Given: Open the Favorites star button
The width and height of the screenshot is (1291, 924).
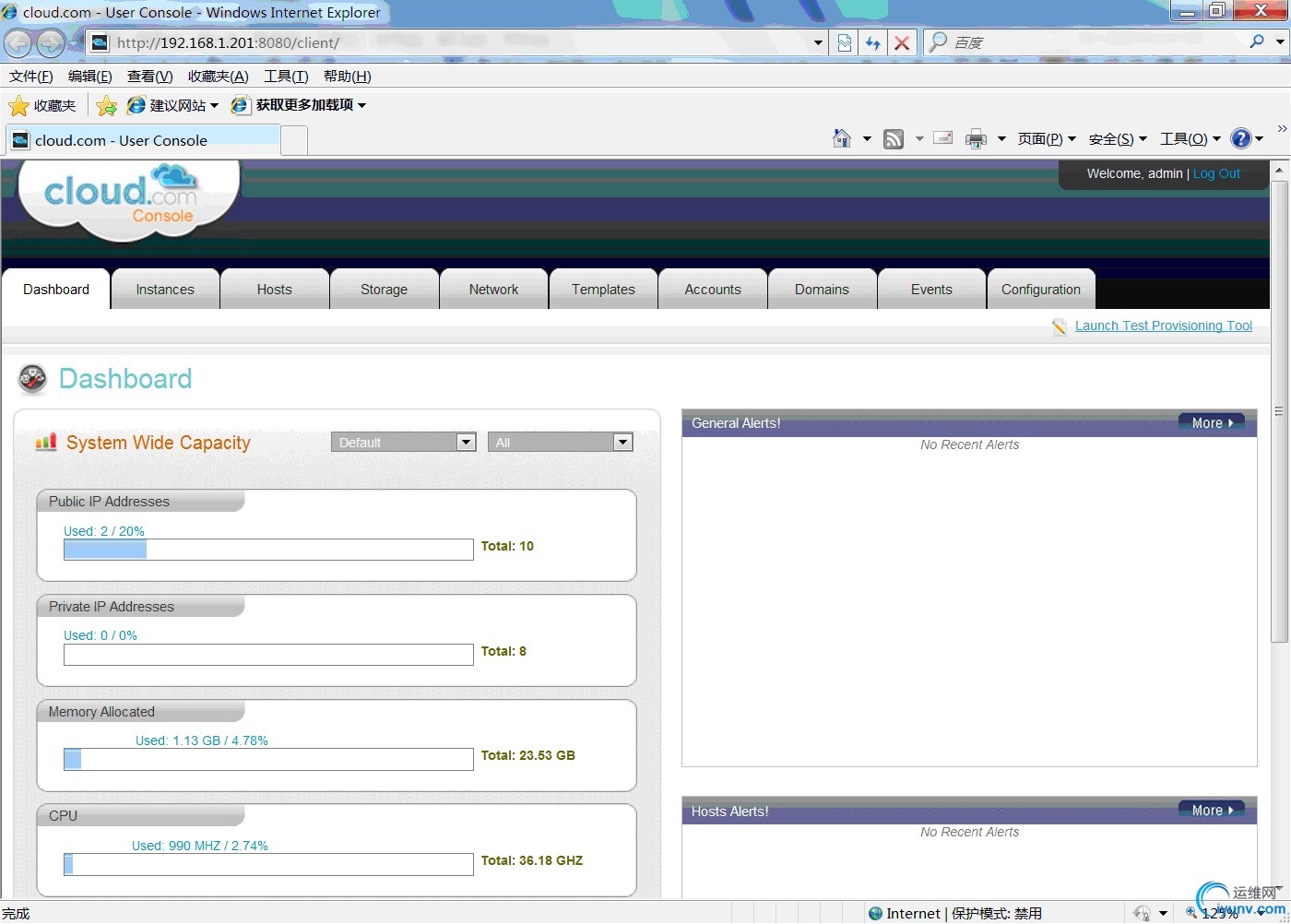Looking at the screenshot, I should tap(42, 105).
